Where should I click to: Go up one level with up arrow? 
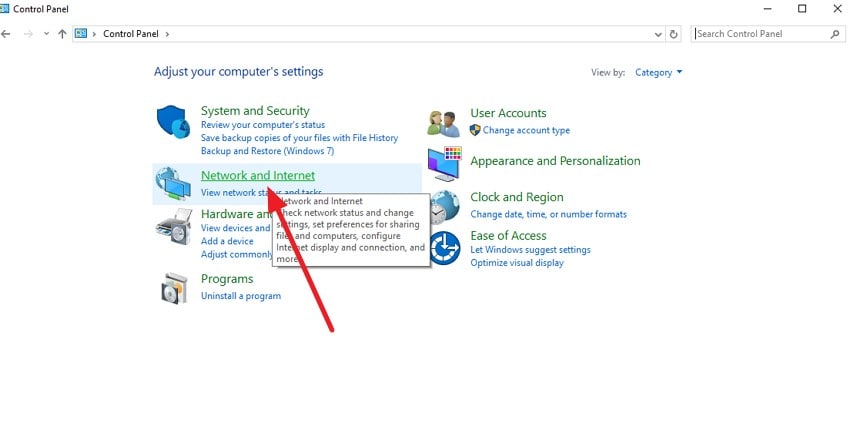point(62,34)
